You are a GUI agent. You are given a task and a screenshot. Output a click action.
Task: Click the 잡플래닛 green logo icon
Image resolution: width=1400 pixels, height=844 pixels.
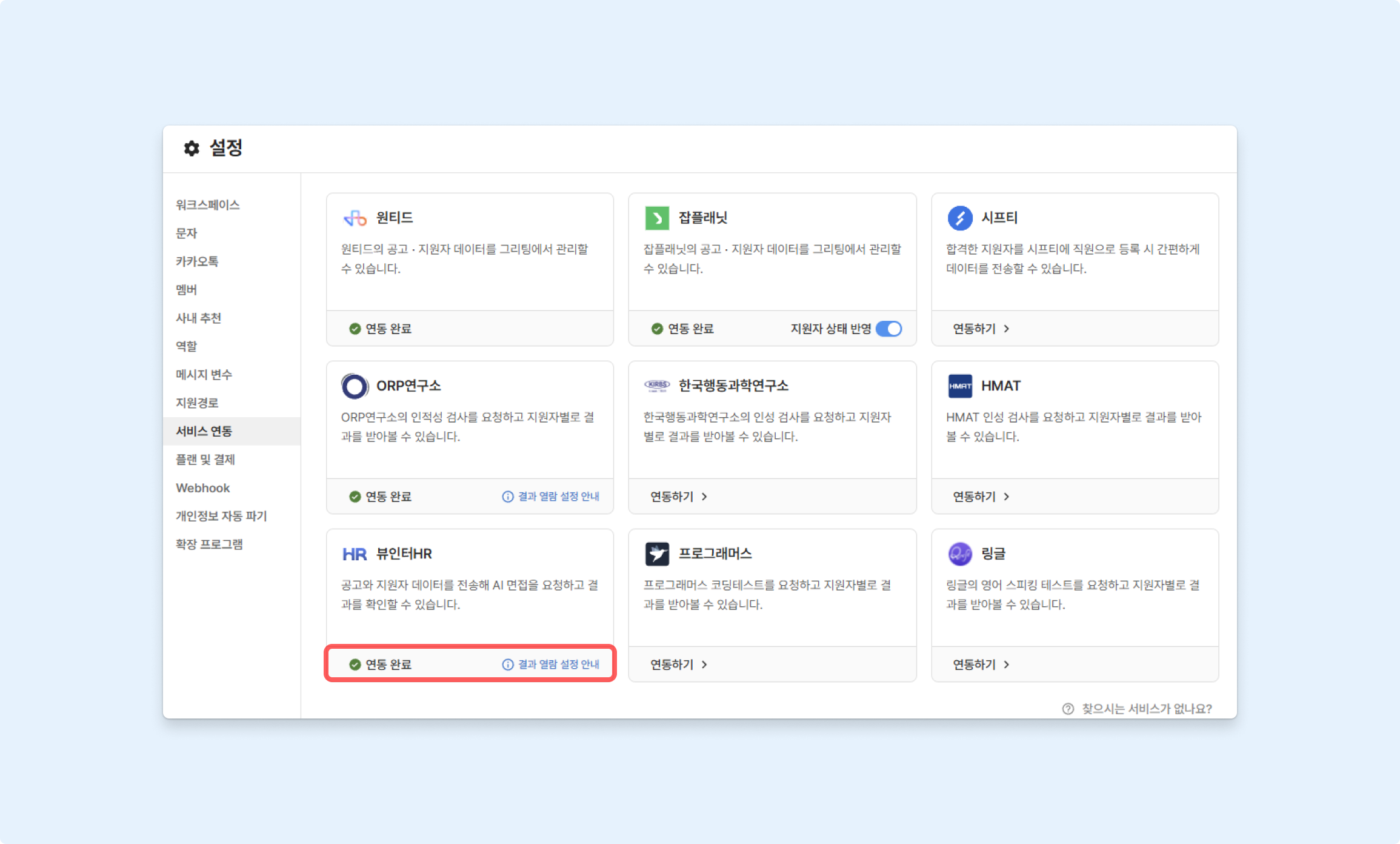click(657, 218)
